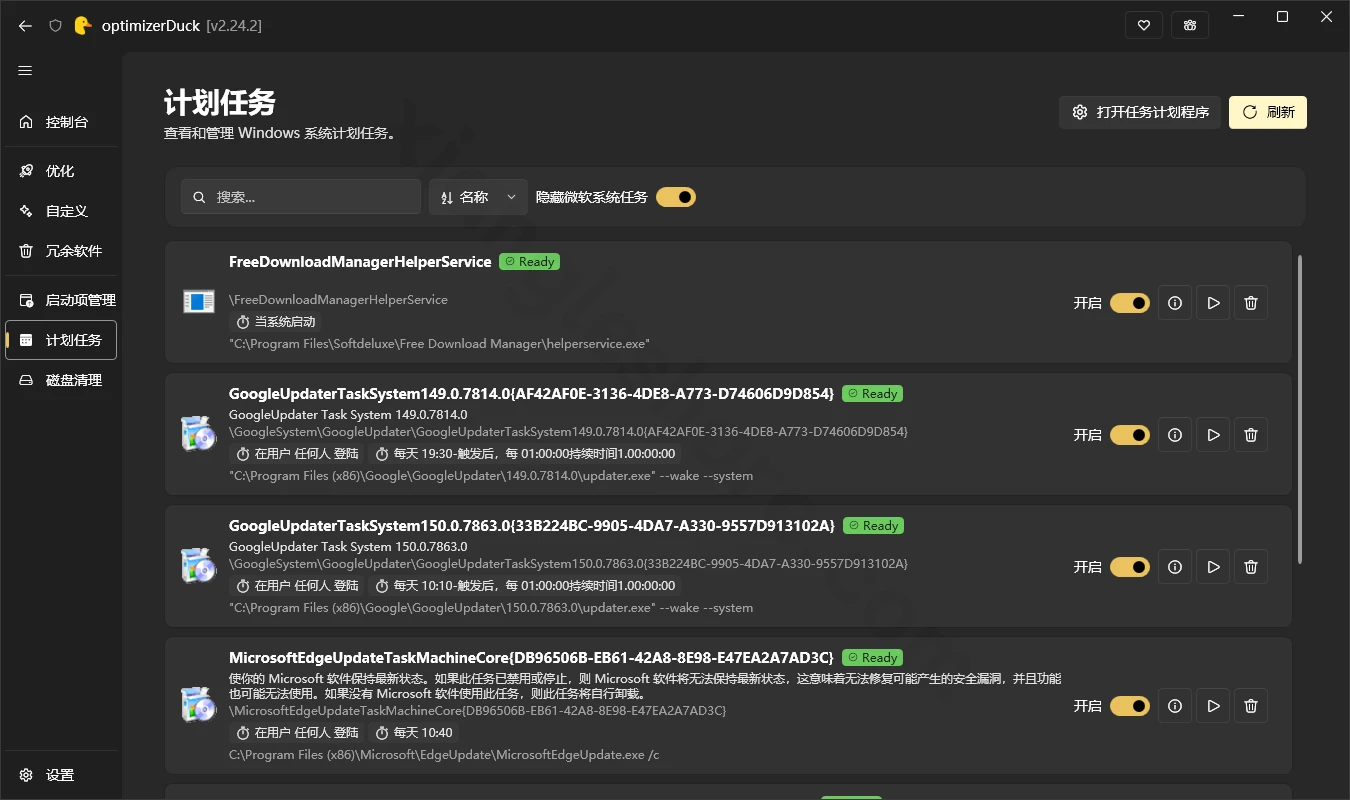This screenshot has width=1350, height=800.
Task: Click 150.0.7863.0 updater.exe command text
Action: 491,608
